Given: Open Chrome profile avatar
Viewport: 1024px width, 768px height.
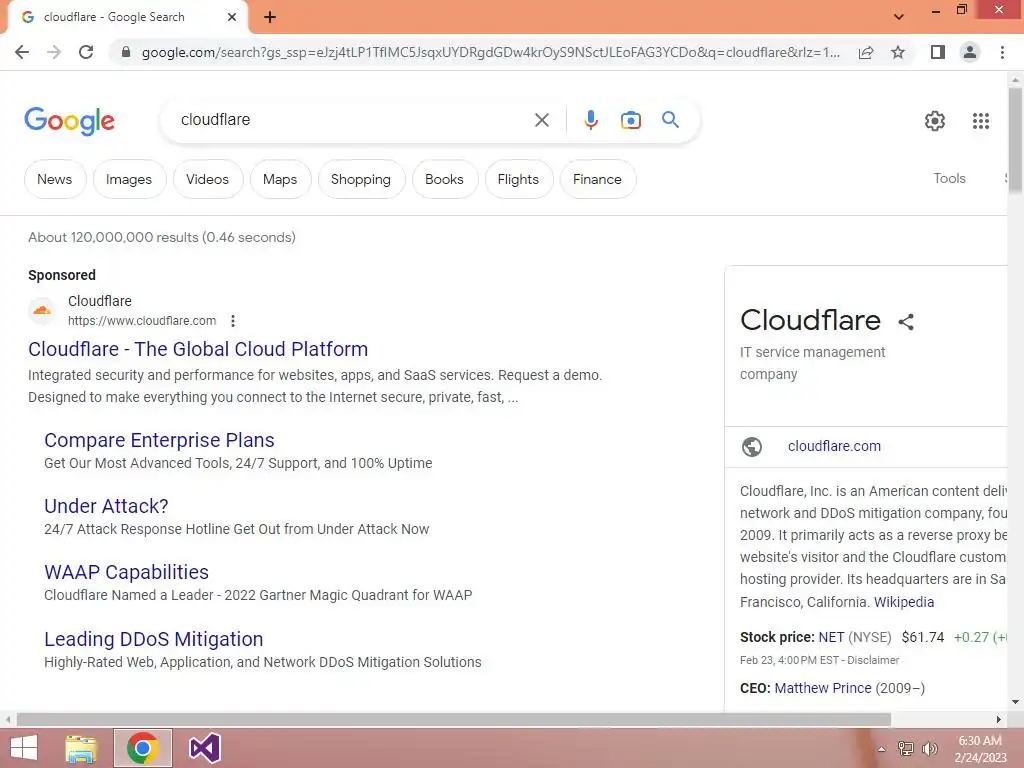Looking at the screenshot, I should [x=970, y=52].
